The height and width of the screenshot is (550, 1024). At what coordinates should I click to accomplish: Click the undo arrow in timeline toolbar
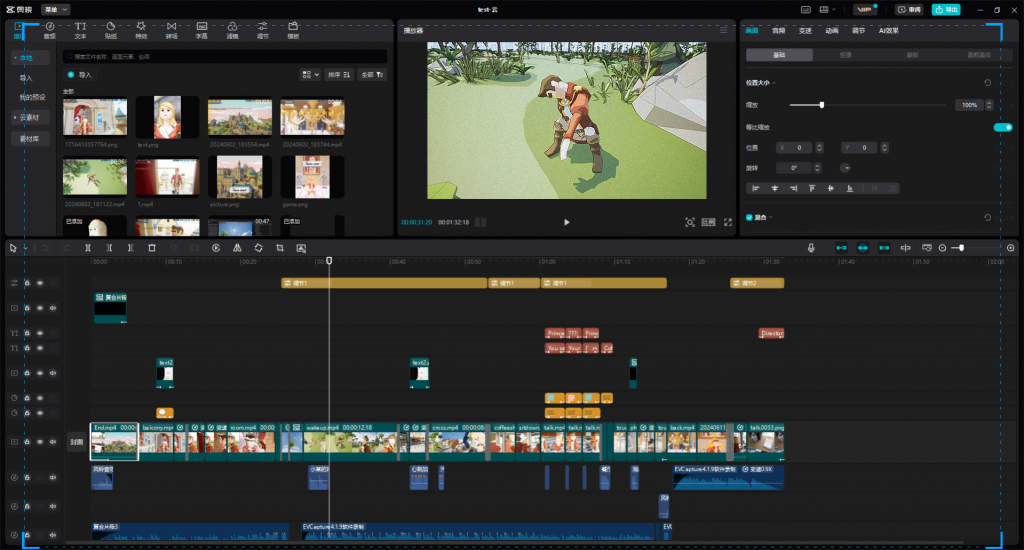click(x=45, y=248)
